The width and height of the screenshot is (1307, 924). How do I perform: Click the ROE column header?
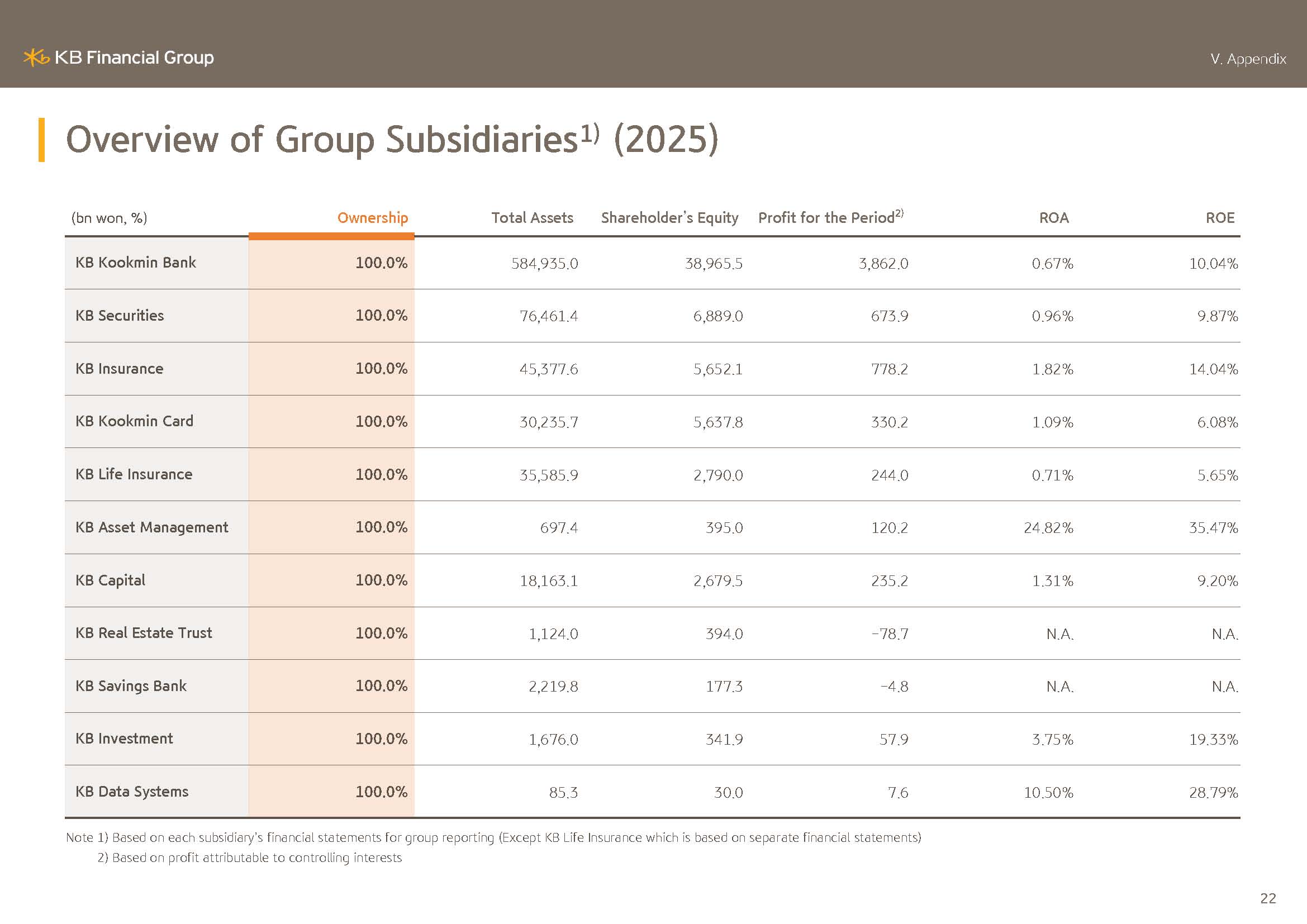point(1219,218)
